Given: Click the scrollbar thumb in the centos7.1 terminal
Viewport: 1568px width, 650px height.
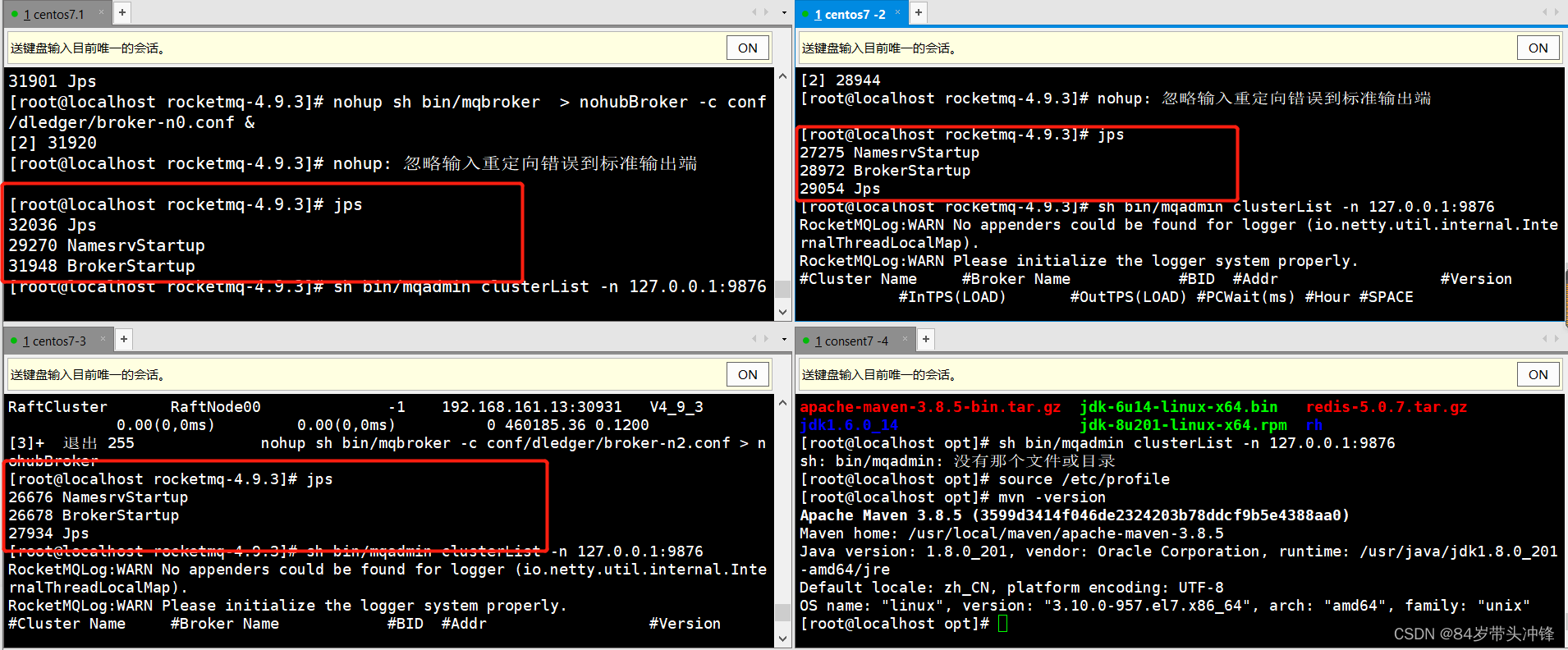Looking at the screenshot, I should coord(782,289).
